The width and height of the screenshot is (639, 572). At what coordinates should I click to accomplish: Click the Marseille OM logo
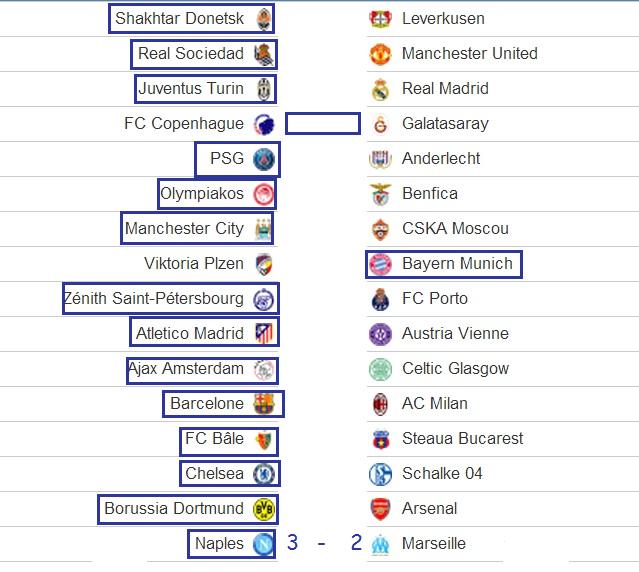coord(380,544)
